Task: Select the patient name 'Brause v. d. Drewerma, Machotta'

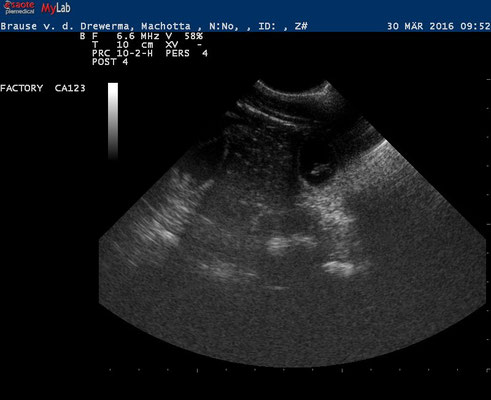Action: [95, 26]
